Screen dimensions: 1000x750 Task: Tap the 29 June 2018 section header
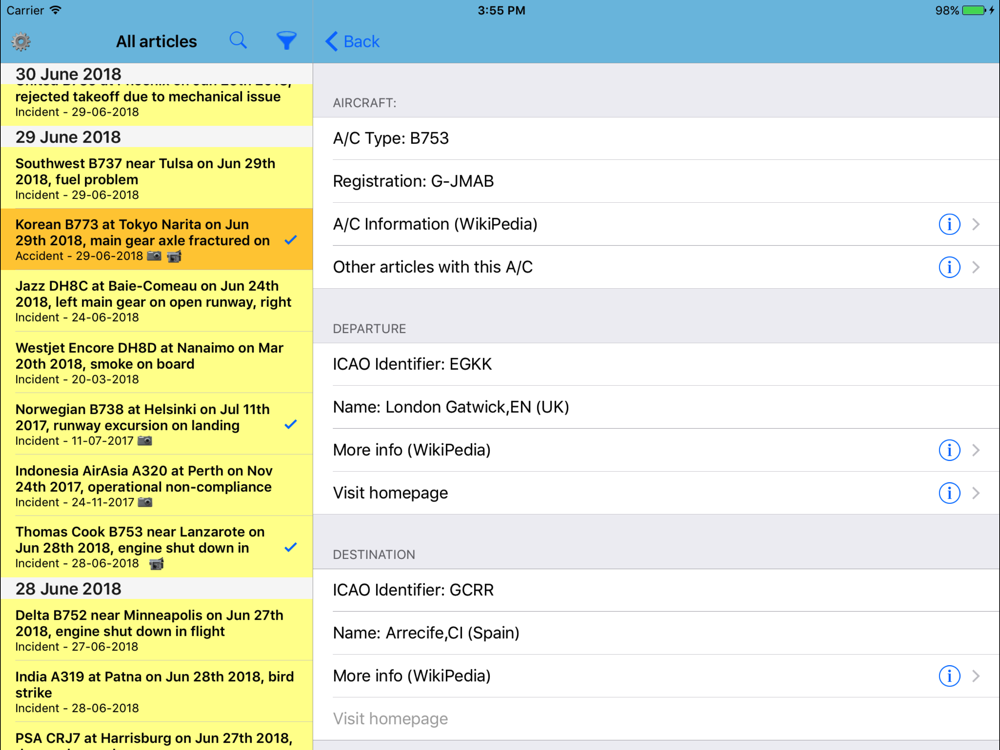tap(156, 137)
